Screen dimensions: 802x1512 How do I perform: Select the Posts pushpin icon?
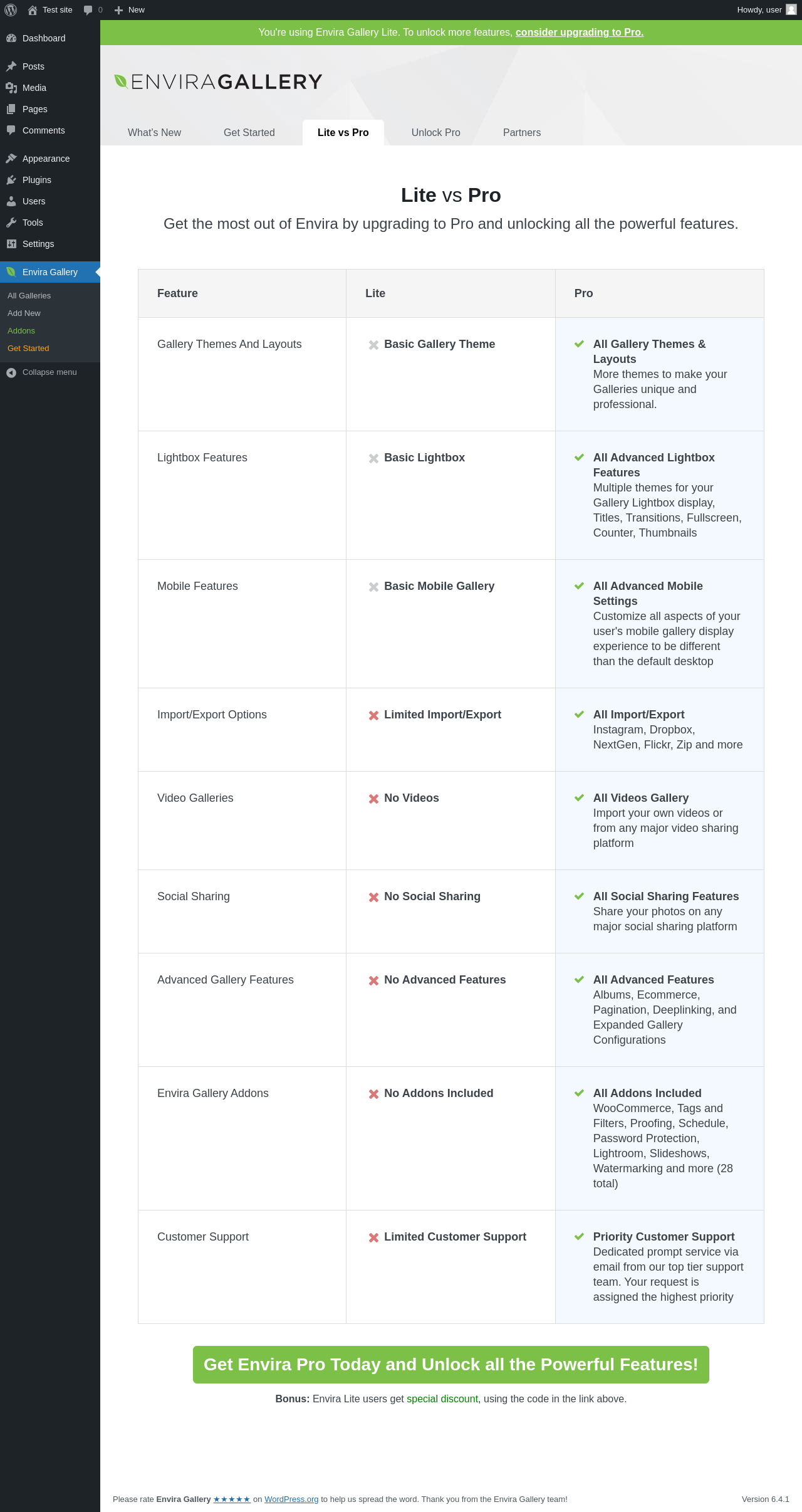11,66
